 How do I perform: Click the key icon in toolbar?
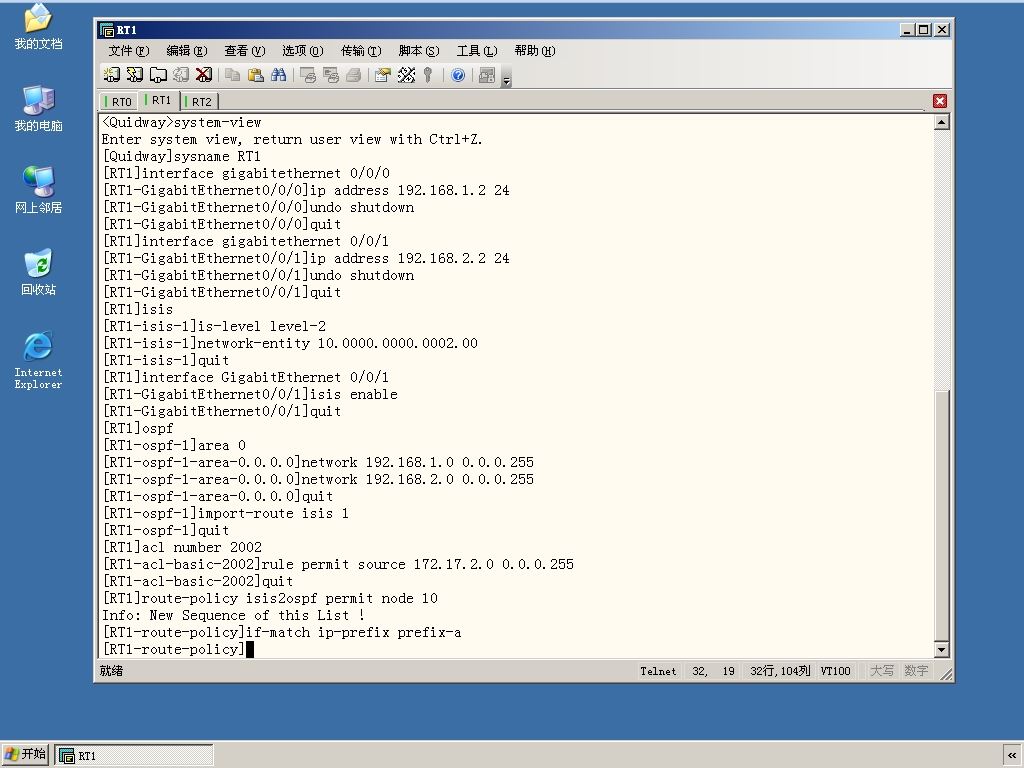coord(428,75)
